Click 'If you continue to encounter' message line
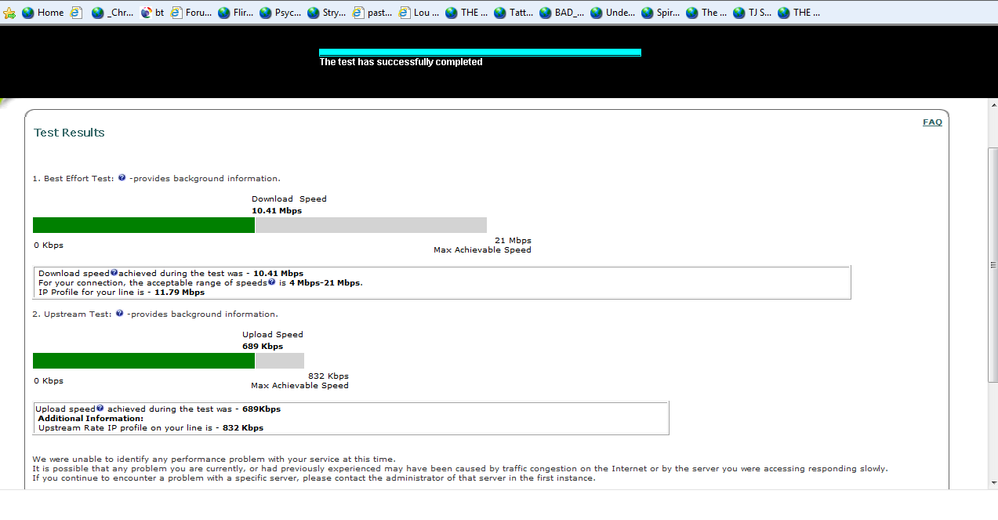The height and width of the screenshot is (520, 998). [314, 478]
